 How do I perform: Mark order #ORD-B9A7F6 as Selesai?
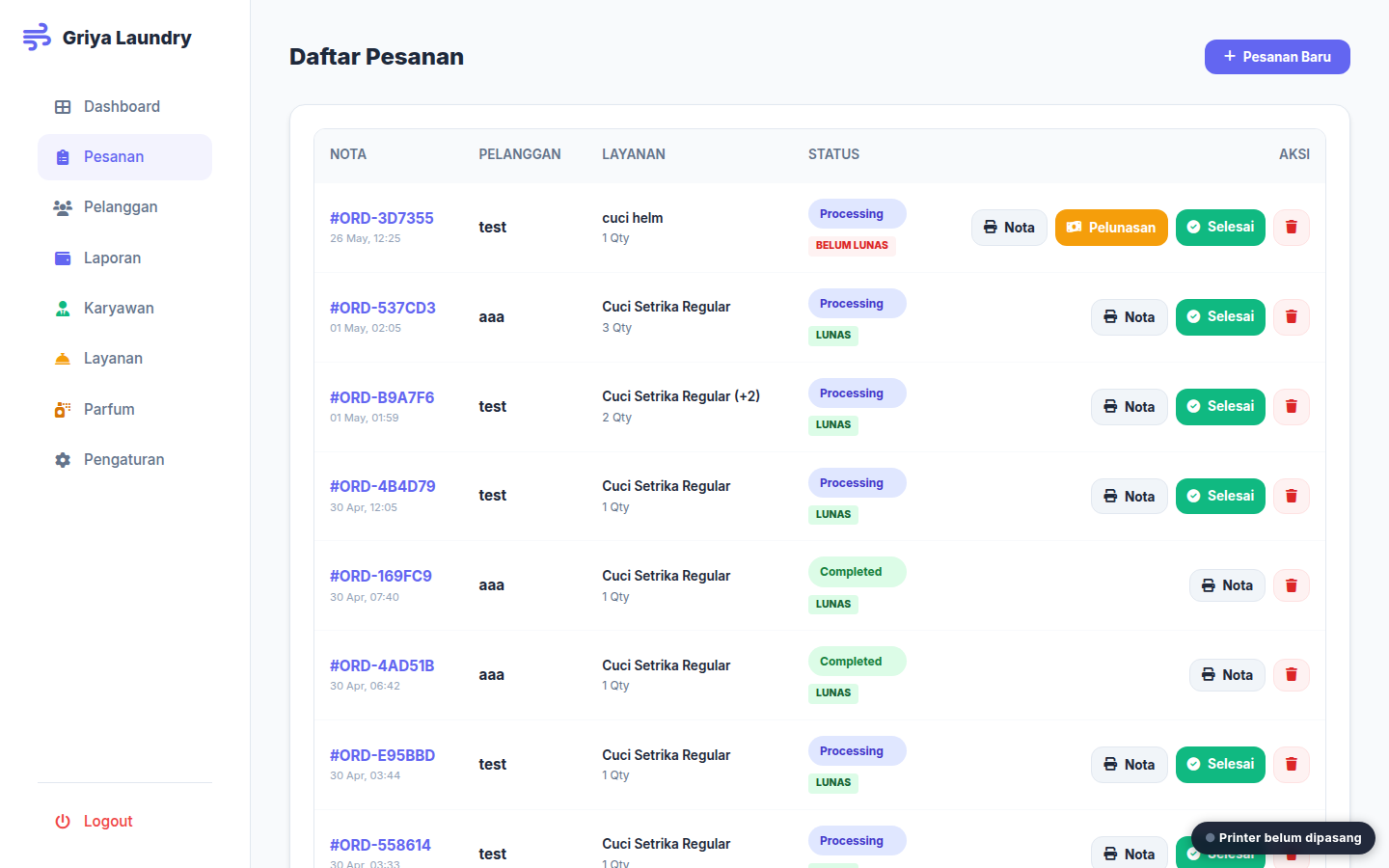click(x=1220, y=407)
